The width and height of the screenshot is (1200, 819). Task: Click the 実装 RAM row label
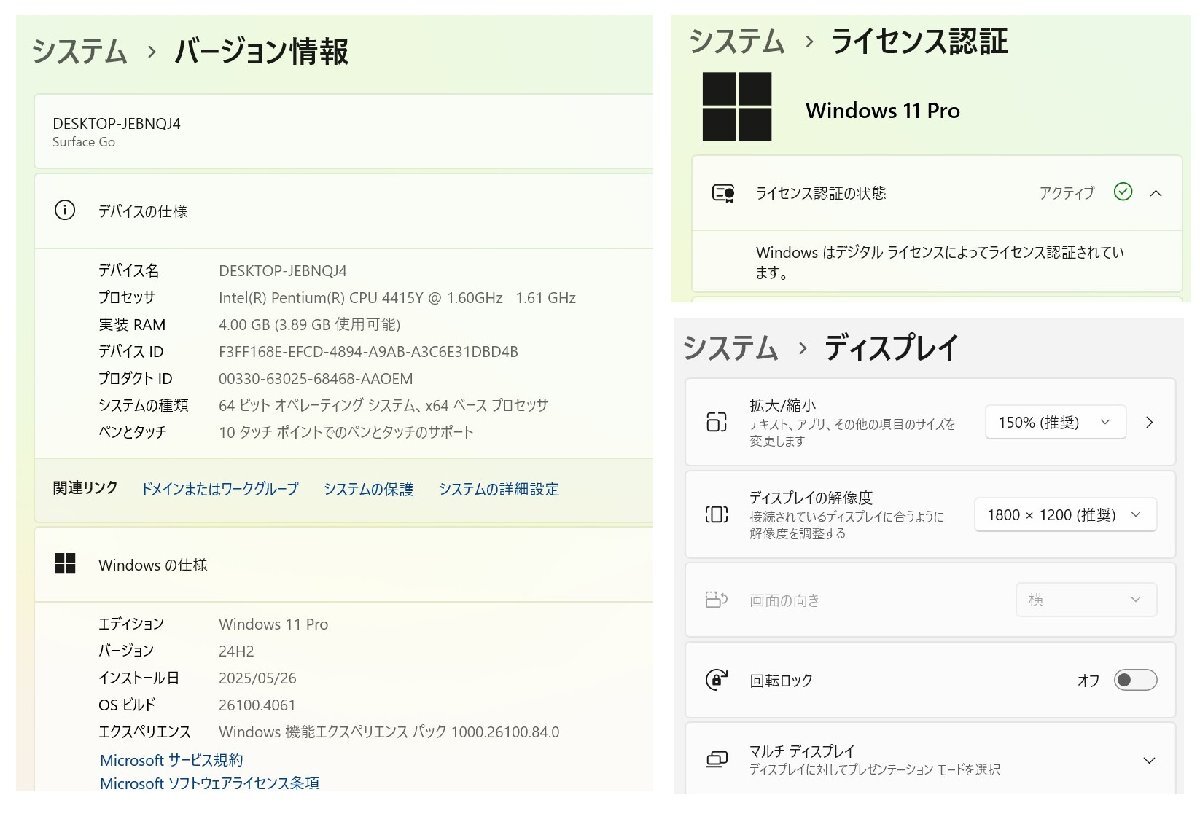132,325
